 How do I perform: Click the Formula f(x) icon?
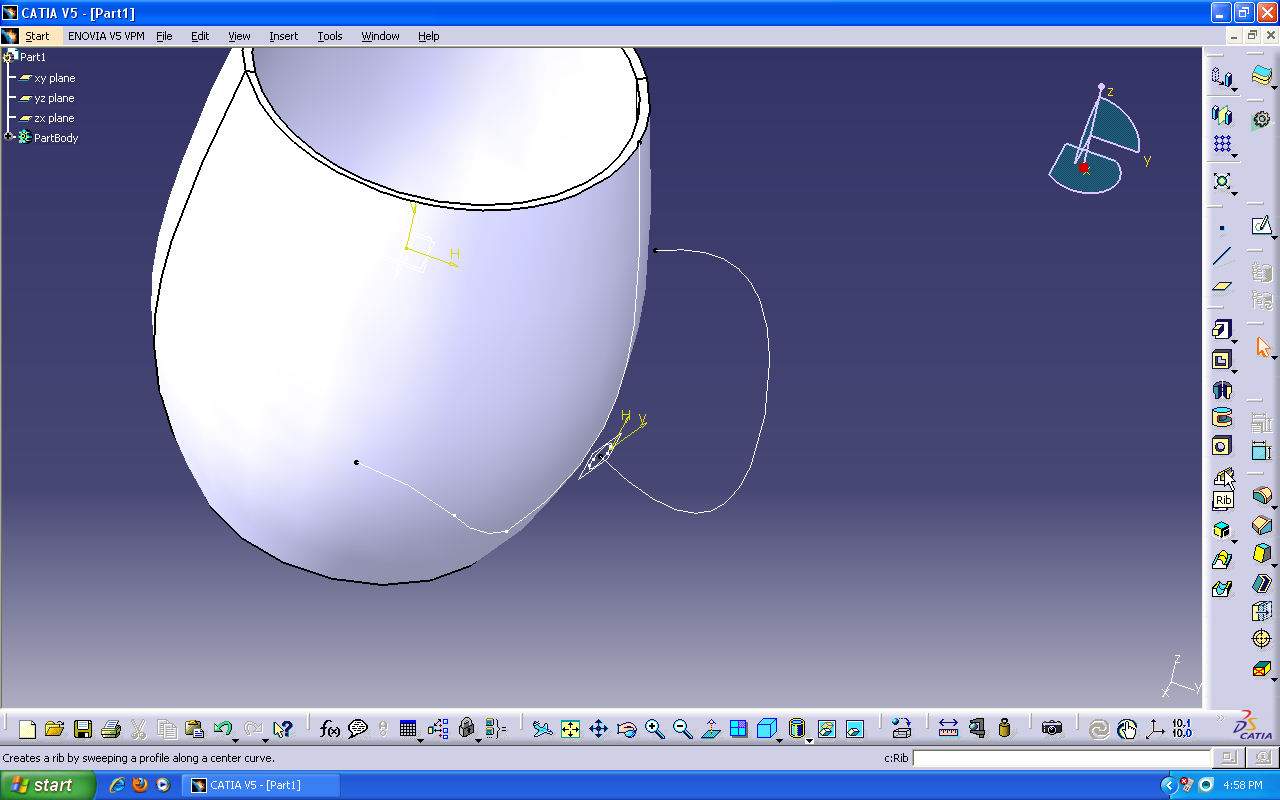click(329, 729)
